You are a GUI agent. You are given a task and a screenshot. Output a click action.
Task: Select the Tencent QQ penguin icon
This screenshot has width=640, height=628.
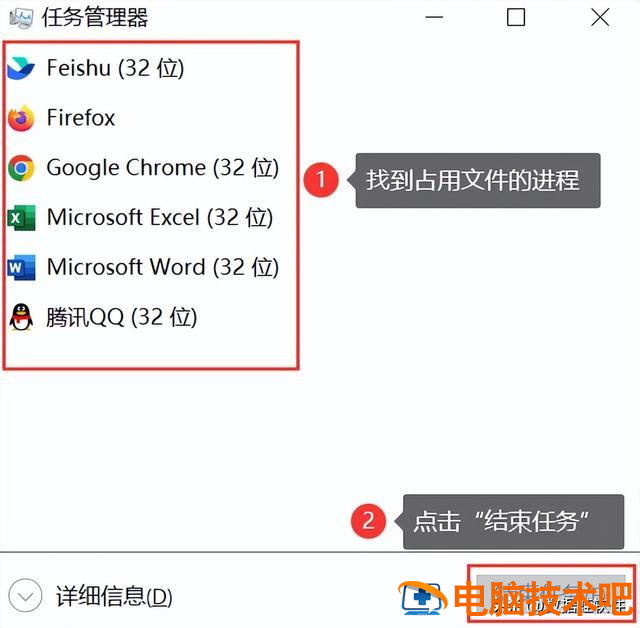(21, 317)
